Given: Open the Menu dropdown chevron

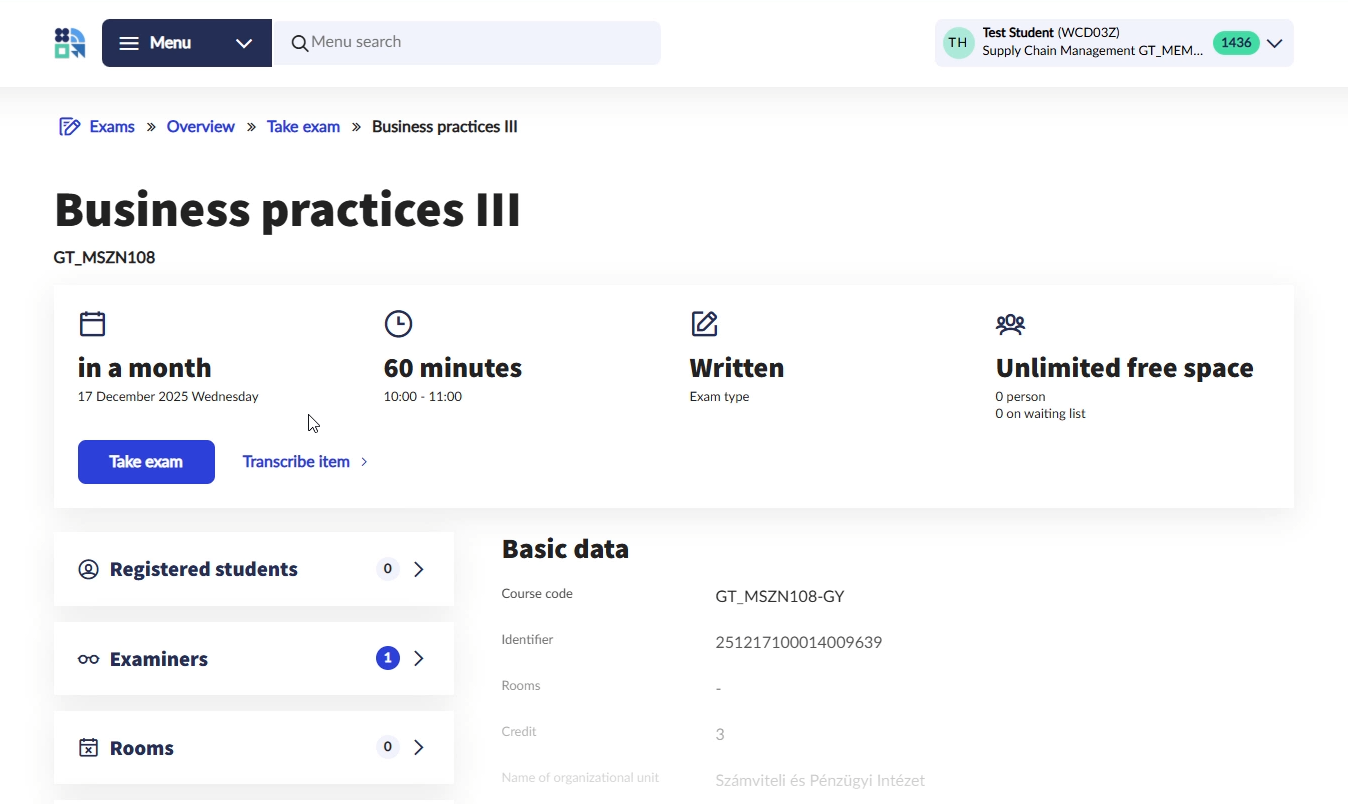Looking at the screenshot, I should [244, 43].
